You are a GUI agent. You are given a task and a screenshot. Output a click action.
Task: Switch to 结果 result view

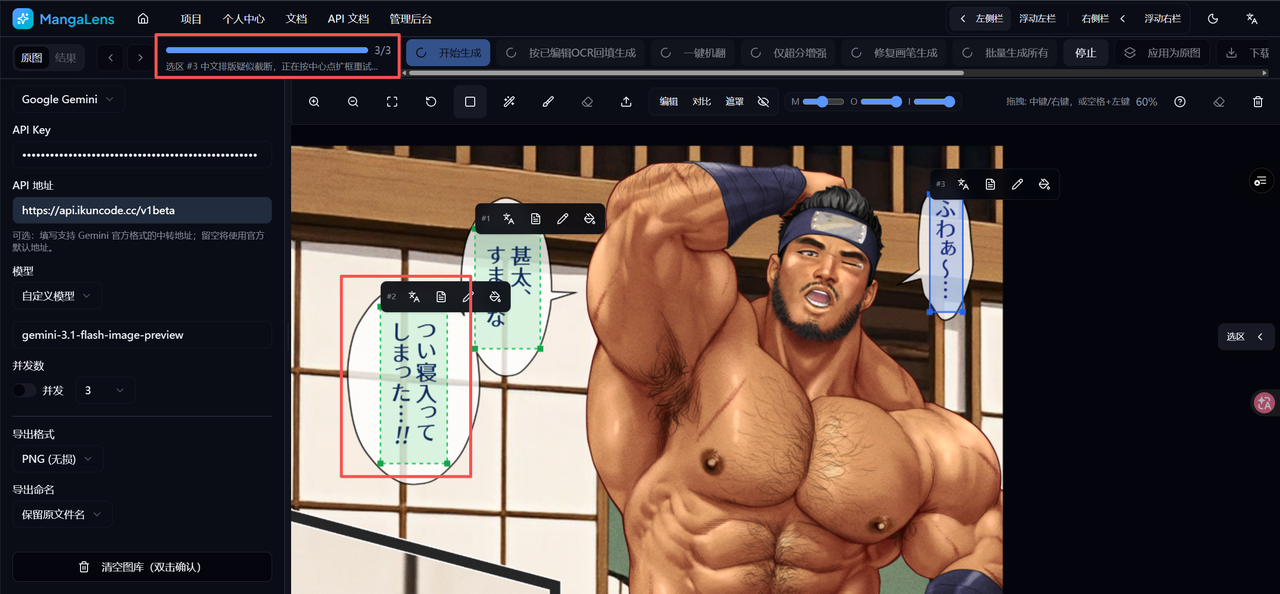pyautogui.click(x=65, y=58)
